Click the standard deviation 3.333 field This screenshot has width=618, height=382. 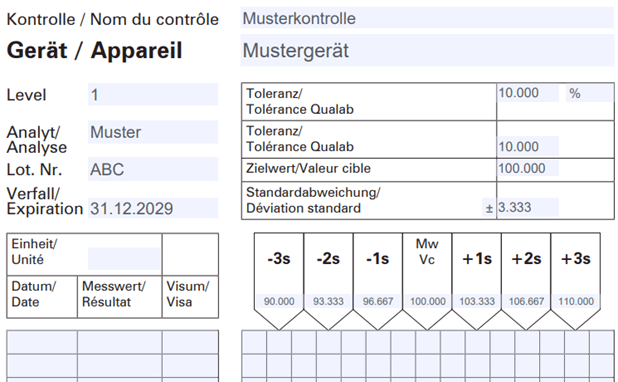[x=528, y=207]
